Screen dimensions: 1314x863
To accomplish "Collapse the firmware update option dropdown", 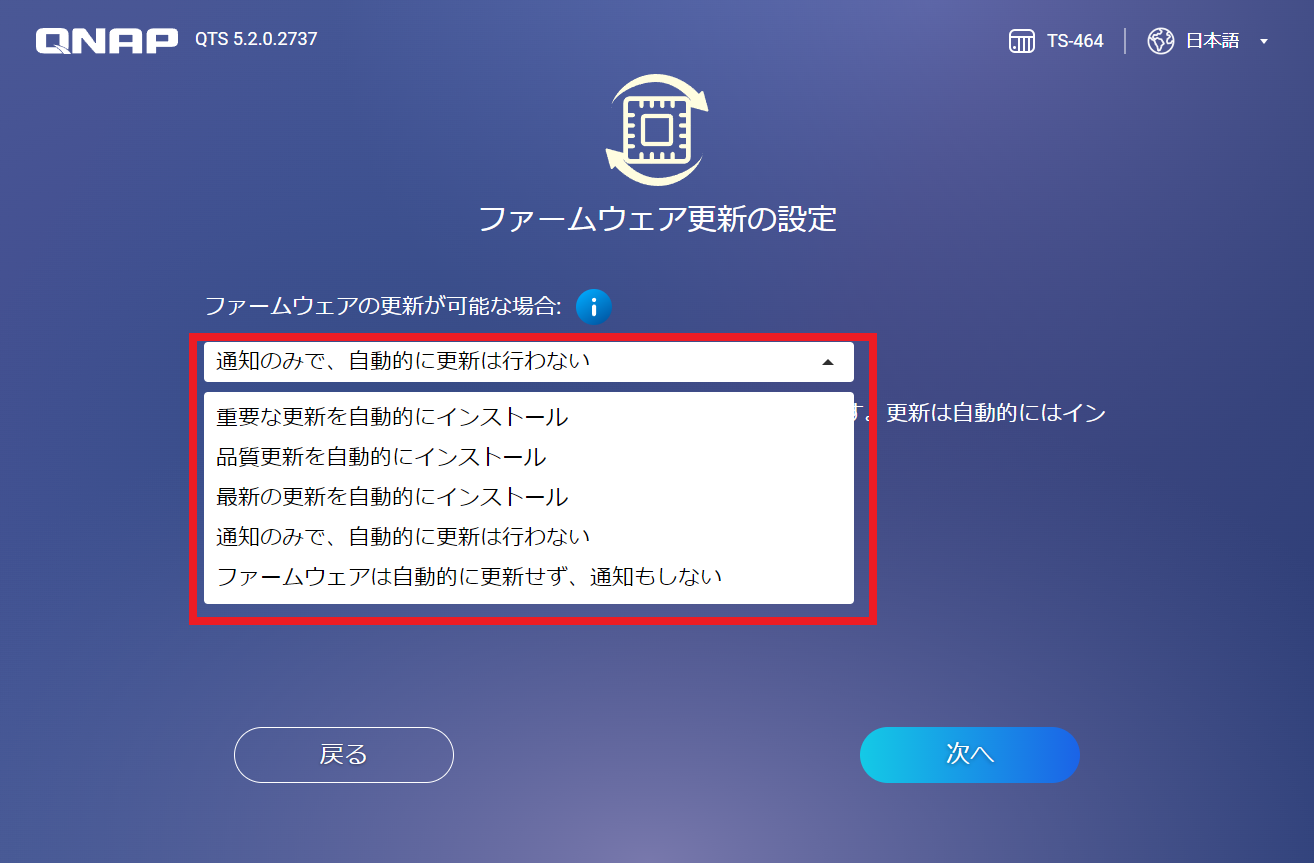I will pyautogui.click(x=827, y=362).
